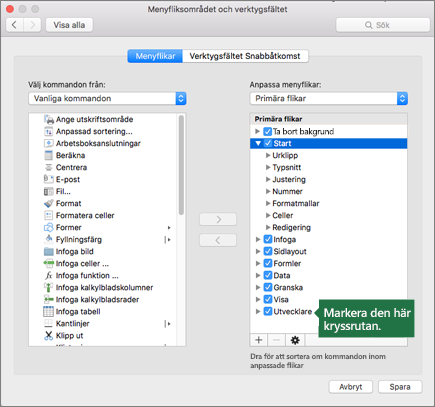Toggle the Visa tab checkbox
This screenshot has height=407, width=435.
(x=268, y=299)
